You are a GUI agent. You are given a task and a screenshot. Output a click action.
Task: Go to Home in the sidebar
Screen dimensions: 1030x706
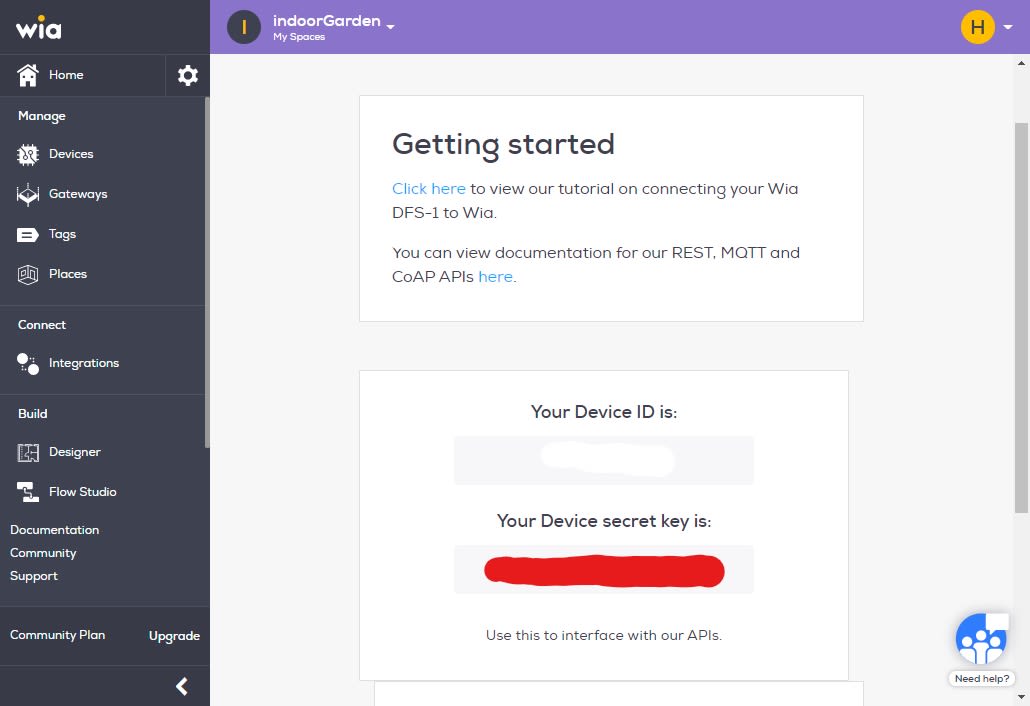point(66,75)
